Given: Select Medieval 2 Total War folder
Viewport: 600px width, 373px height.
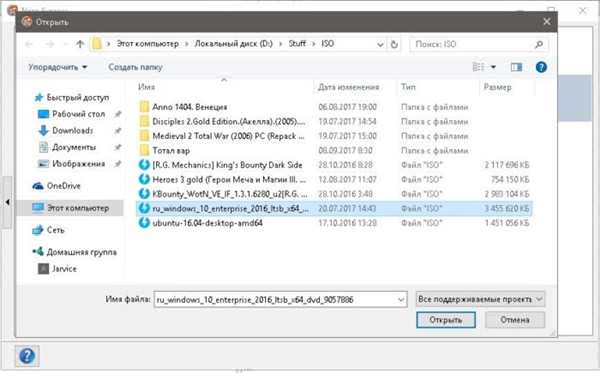Looking at the screenshot, I should pos(228,136).
